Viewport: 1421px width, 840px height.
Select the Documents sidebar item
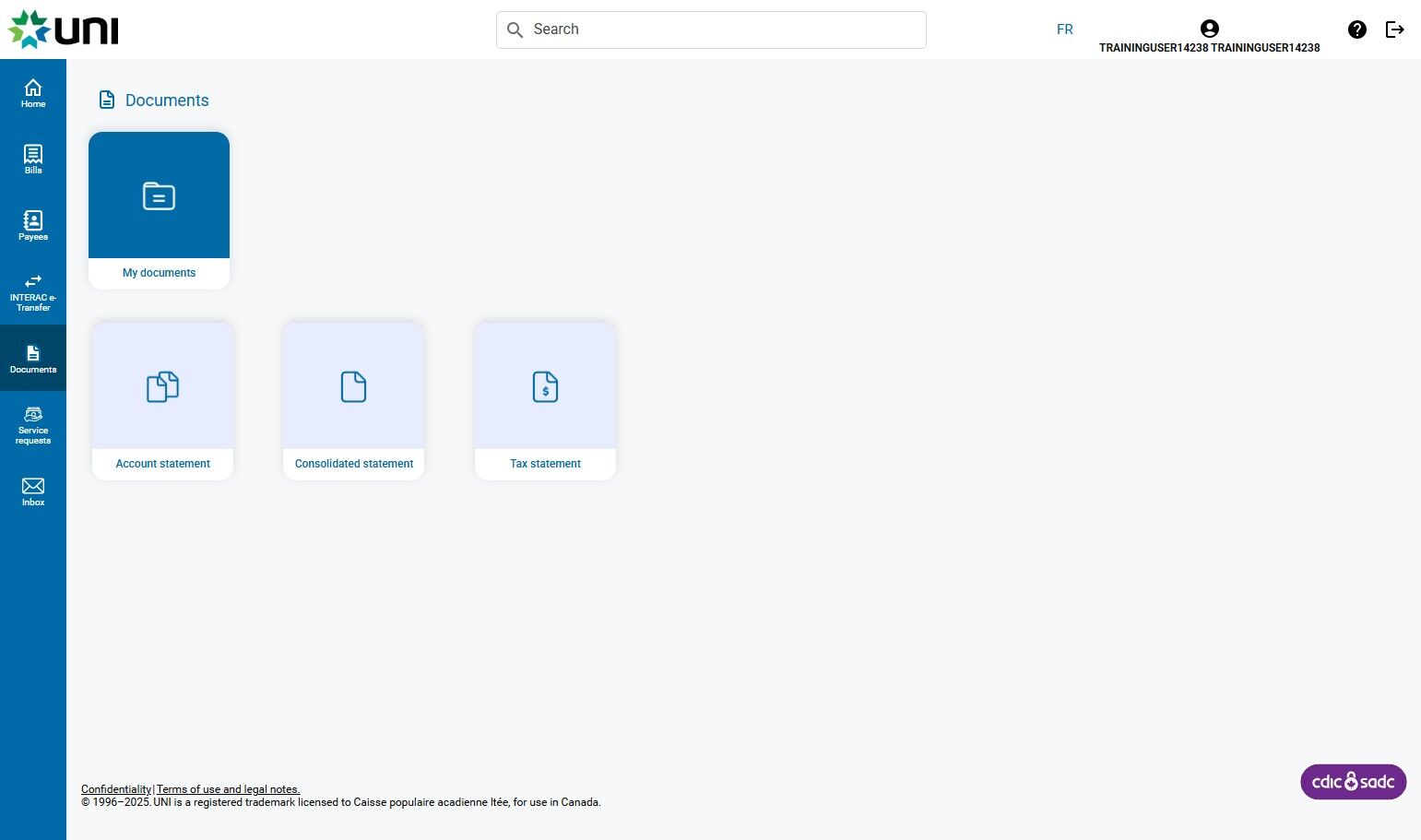33,358
